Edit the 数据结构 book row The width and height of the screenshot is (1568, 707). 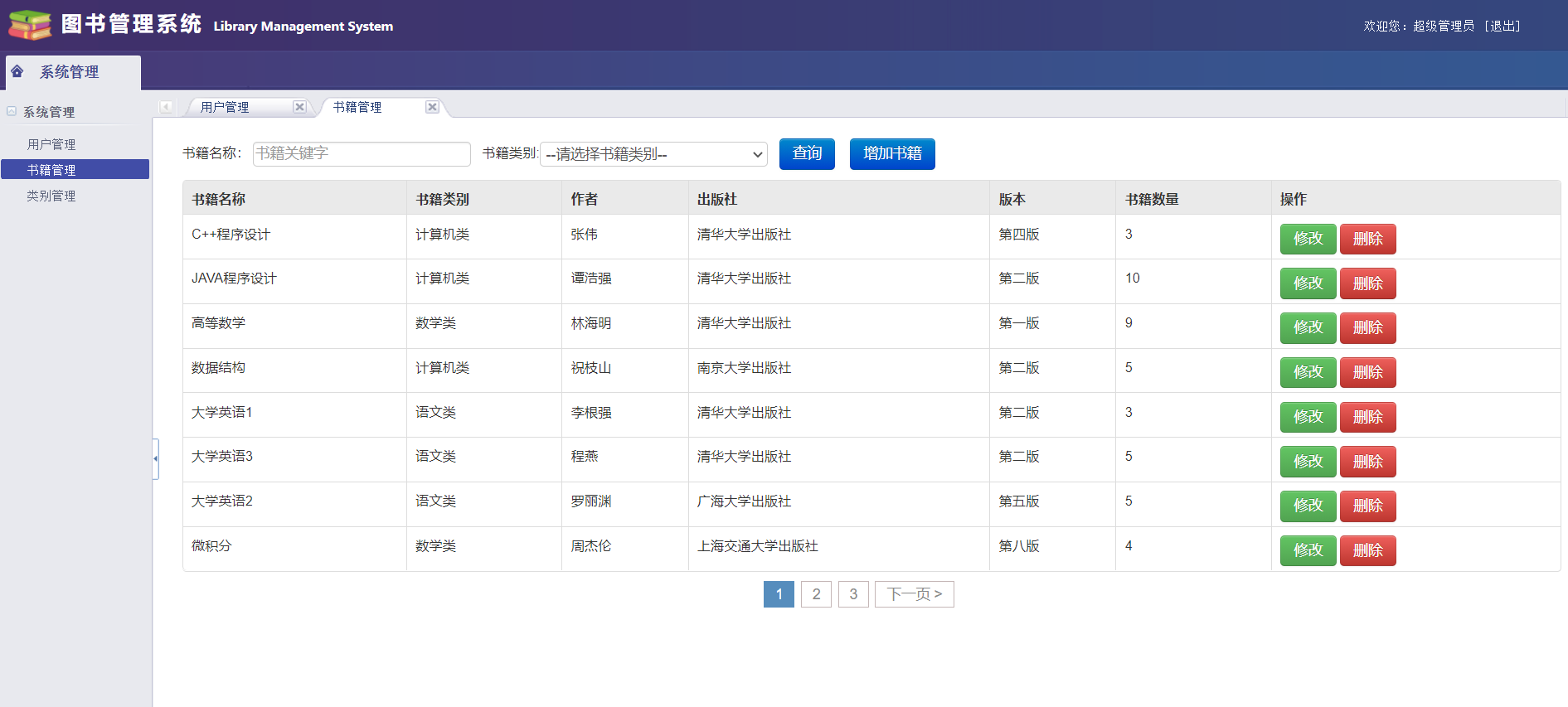click(x=1308, y=372)
